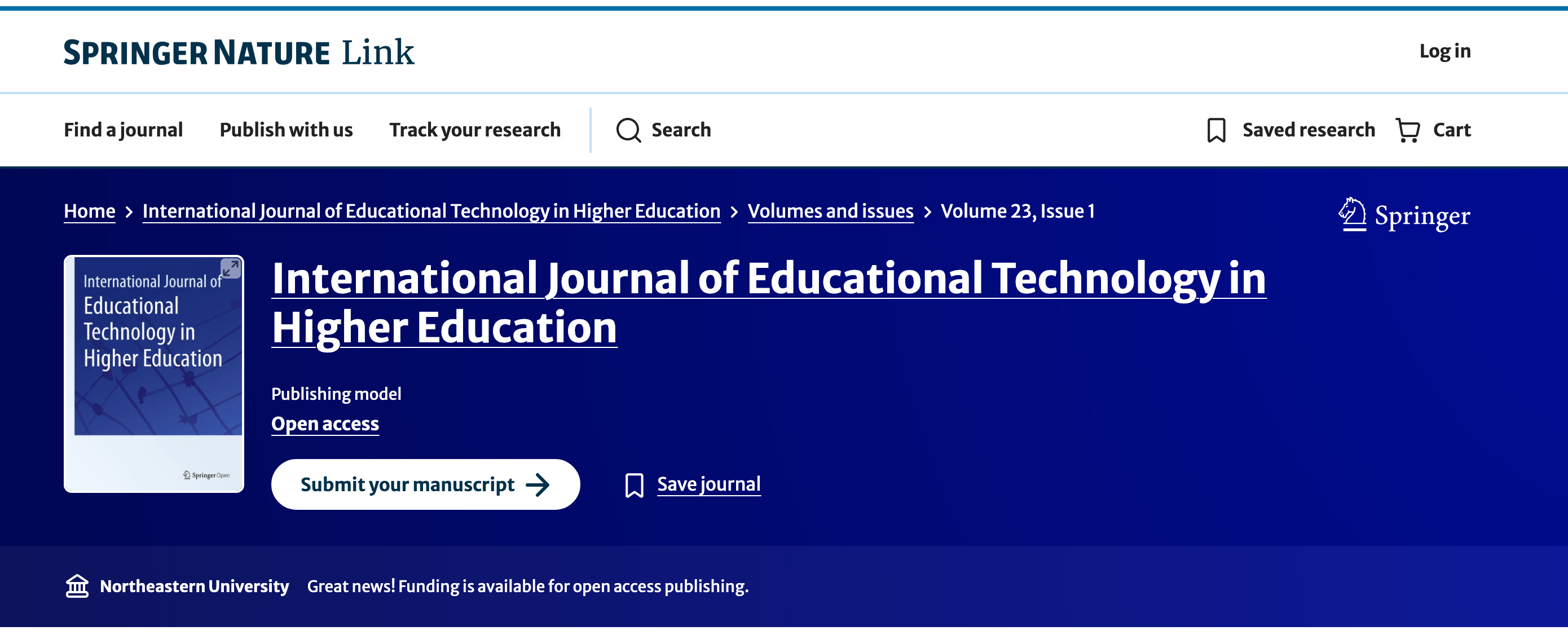Image resolution: width=1568 pixels, height=635 pixels.
Task: Click the search magnifying glass icon
Action: point(628,130)
